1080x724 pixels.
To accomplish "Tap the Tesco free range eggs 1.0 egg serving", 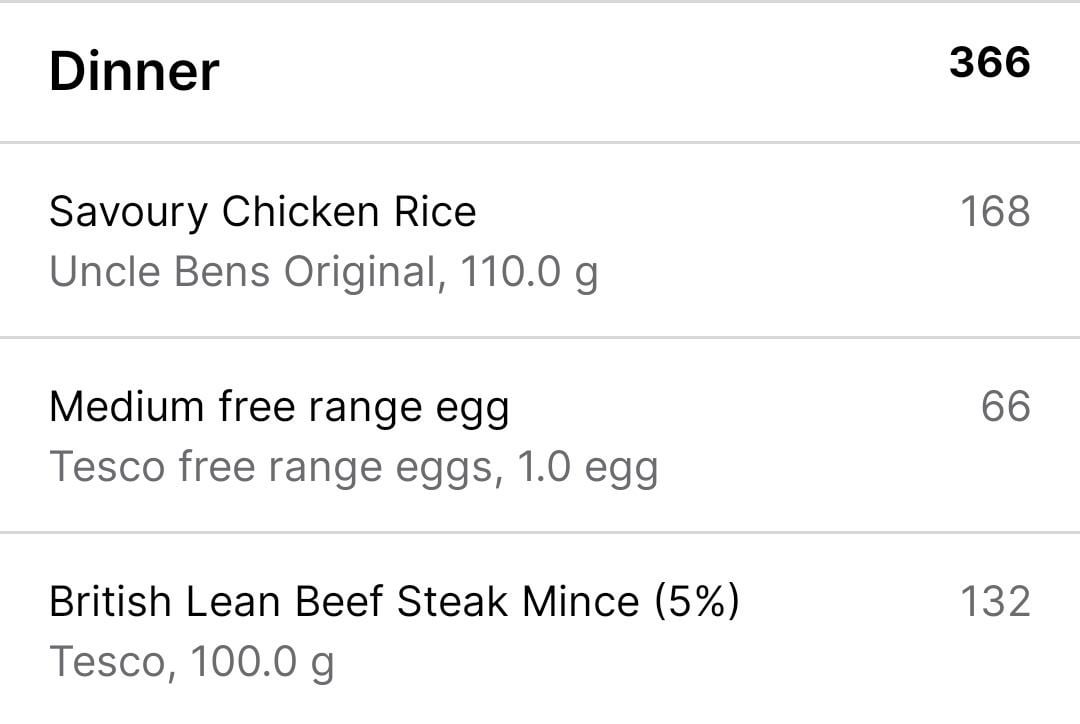I will point(354,467).
